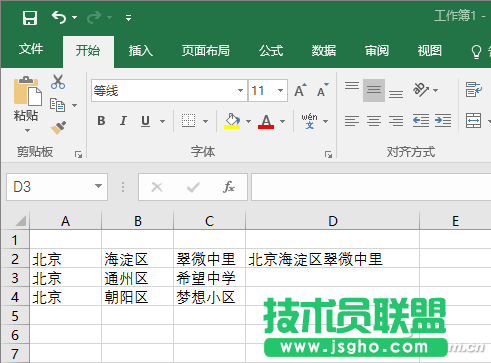Select cell D2 containing 北京海淀区翠微中里
This screenshot has height=363, width=491.
[332, 258]
